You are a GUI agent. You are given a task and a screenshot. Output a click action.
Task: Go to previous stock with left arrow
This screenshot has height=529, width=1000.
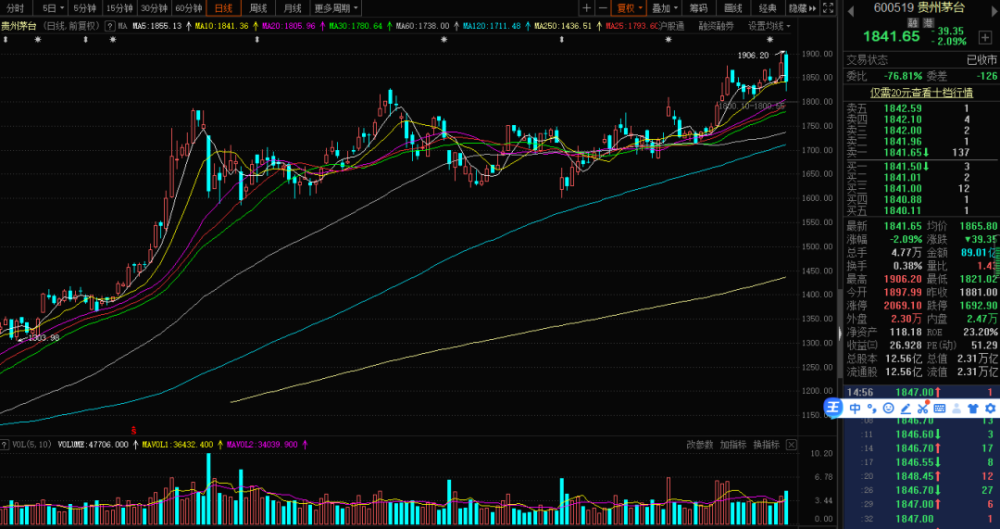(850, 9)
